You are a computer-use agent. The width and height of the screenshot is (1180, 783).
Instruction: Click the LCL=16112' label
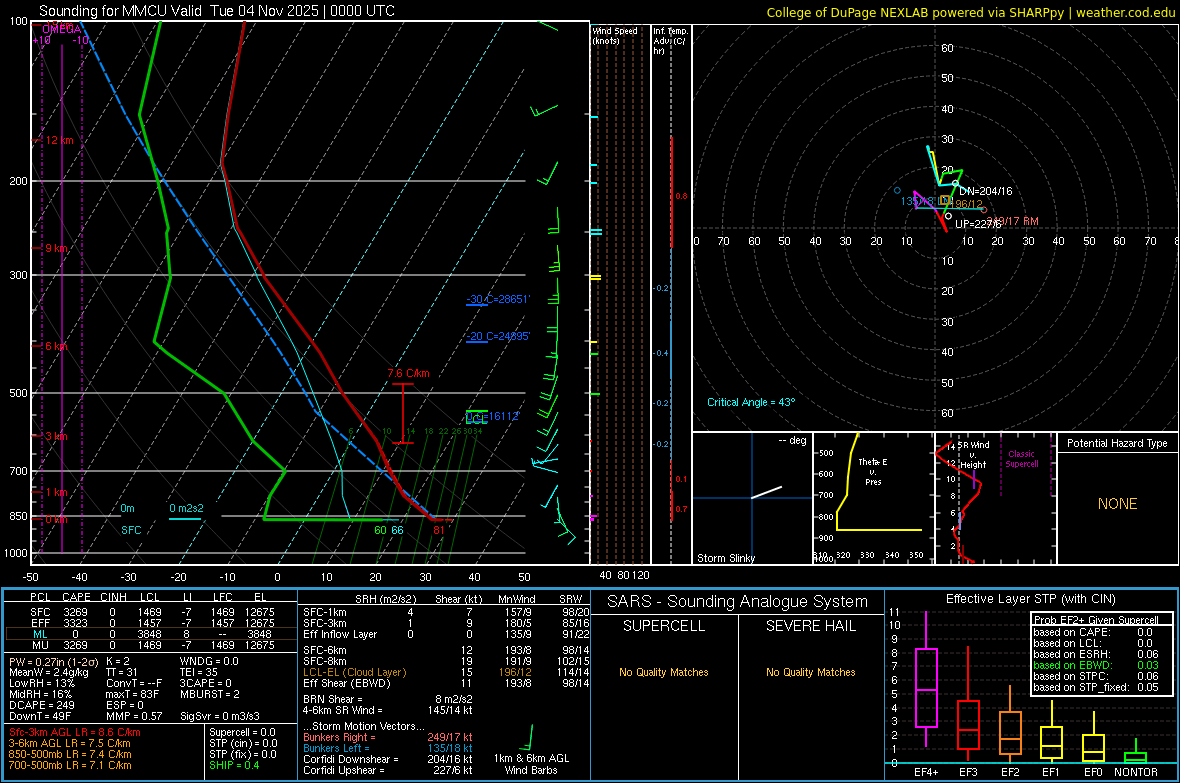pos(493,416)
